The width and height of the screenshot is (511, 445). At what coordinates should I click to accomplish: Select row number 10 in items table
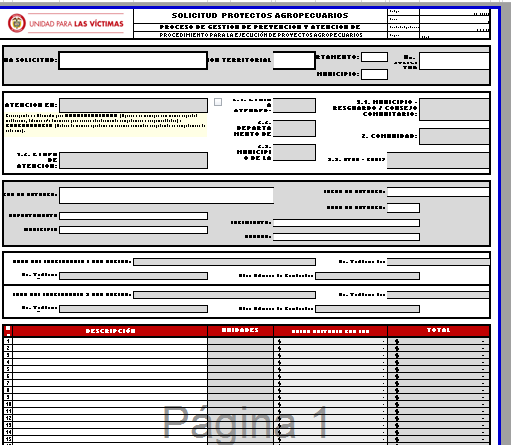click(8, 404)
